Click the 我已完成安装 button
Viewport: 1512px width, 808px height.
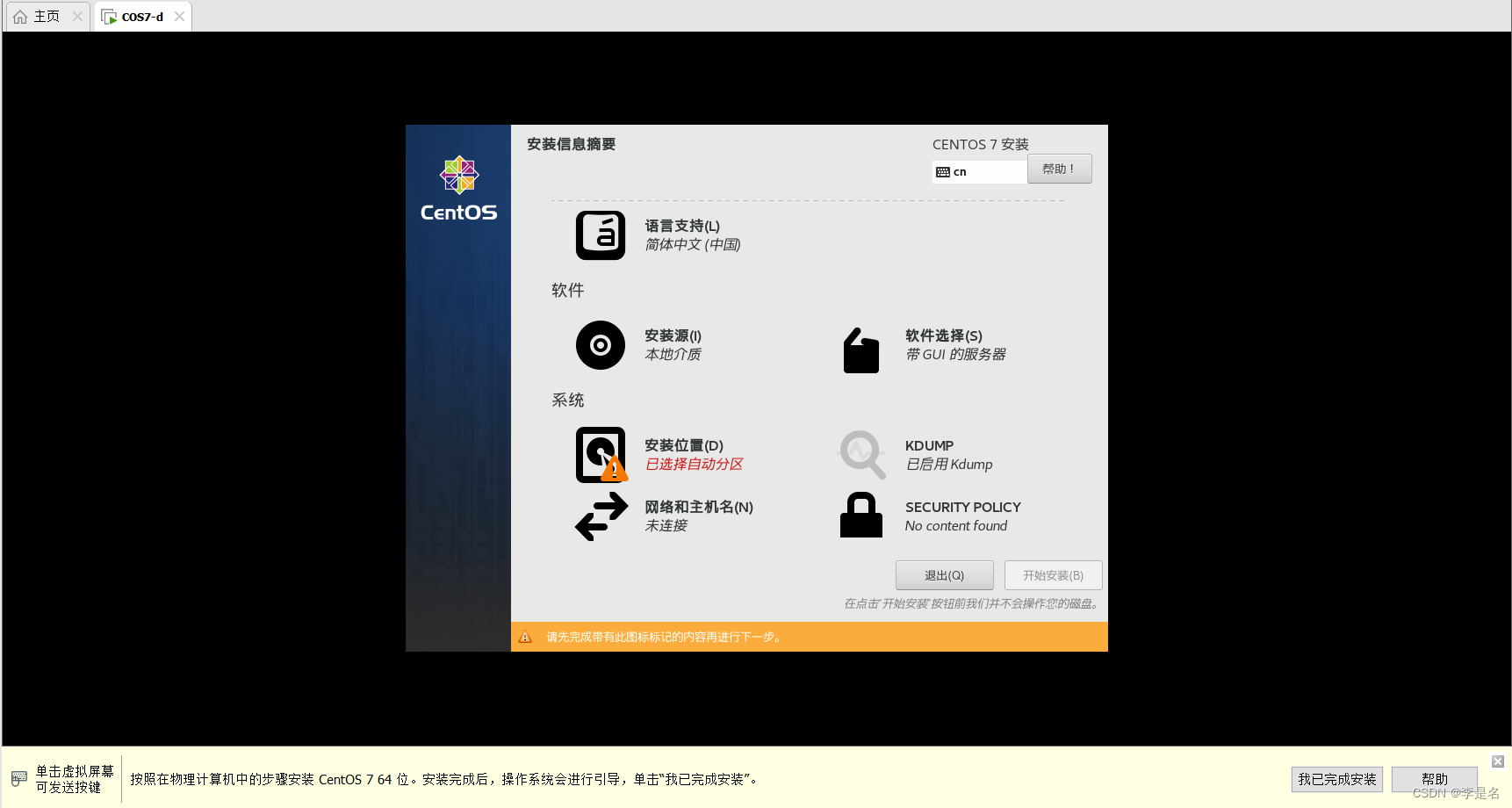click(x=1337, y=779)
